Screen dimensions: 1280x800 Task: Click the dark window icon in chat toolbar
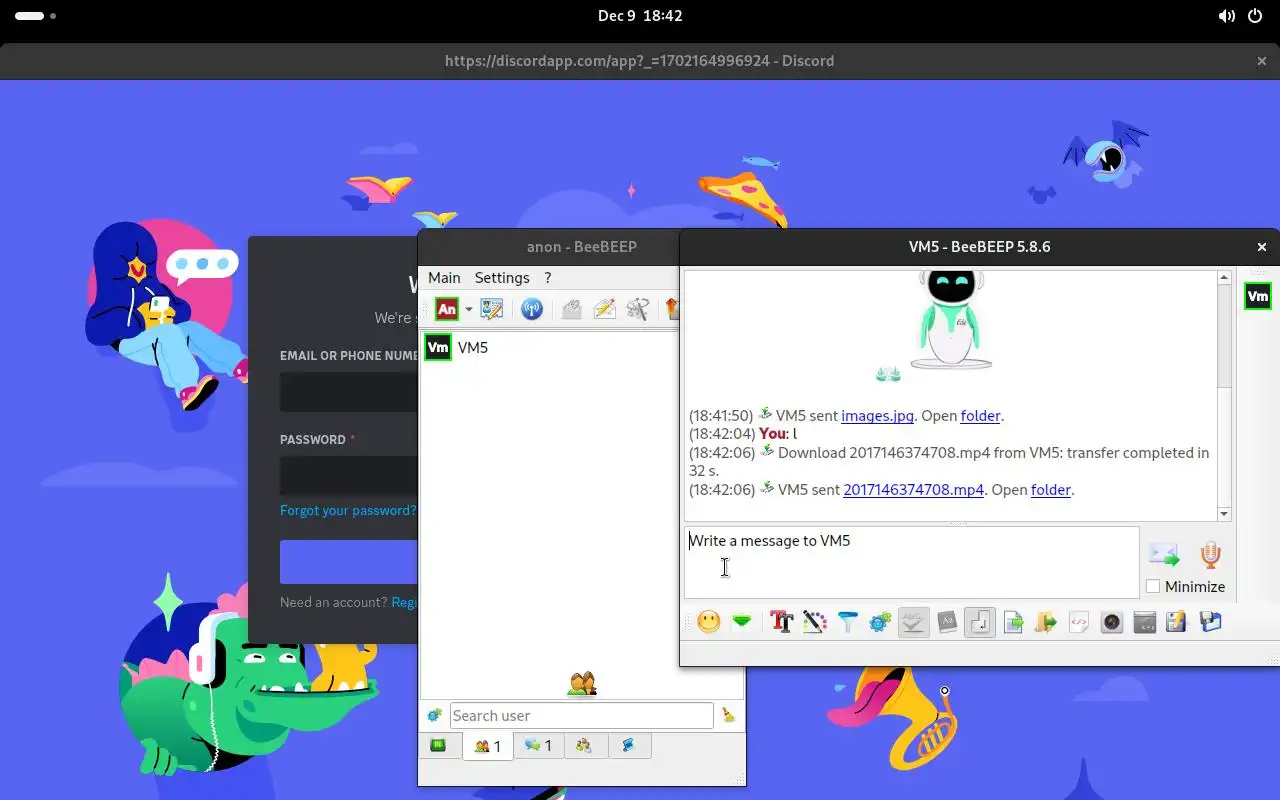(x=1145, y=622)
